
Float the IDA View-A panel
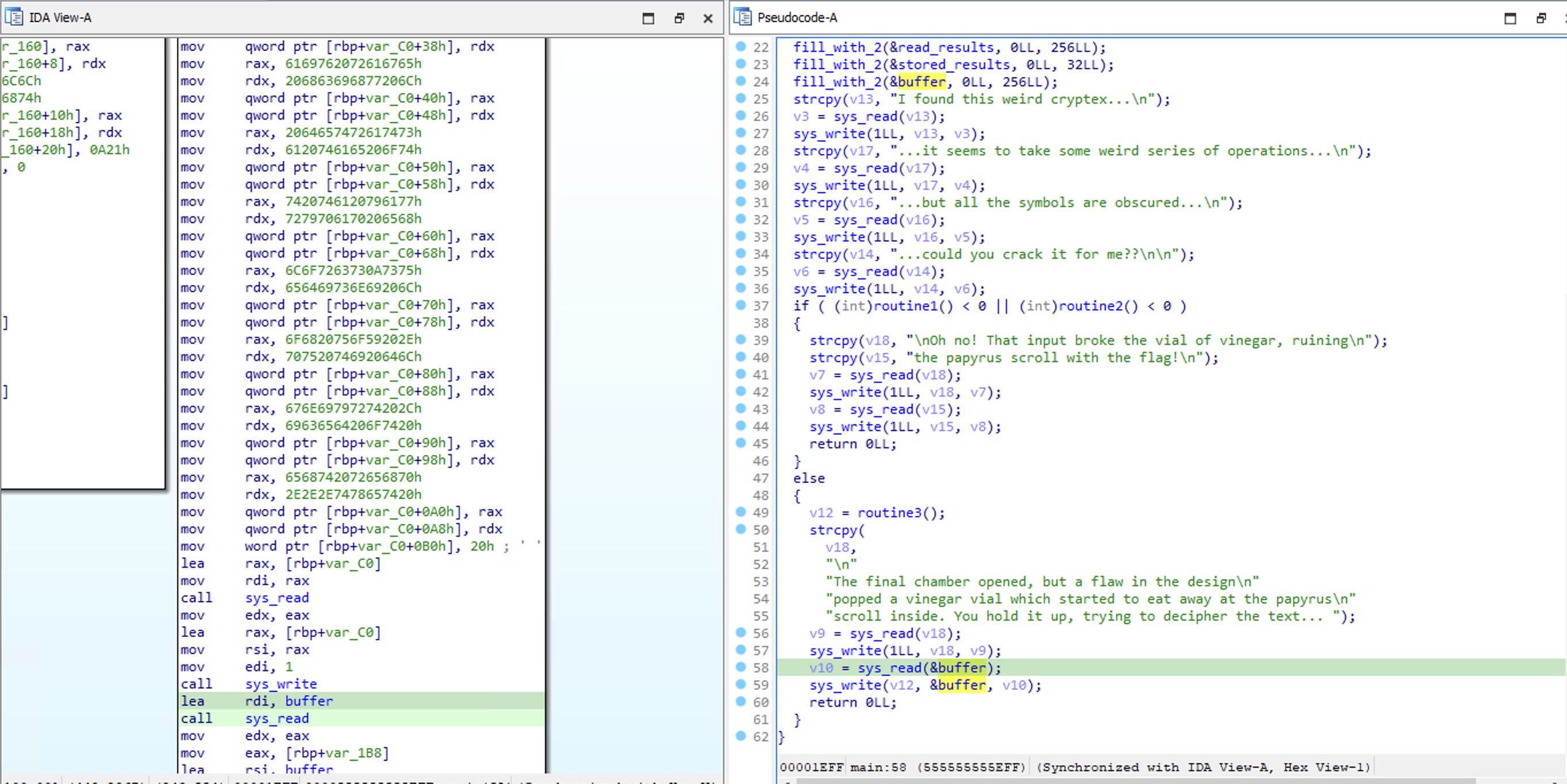point(679,18)
